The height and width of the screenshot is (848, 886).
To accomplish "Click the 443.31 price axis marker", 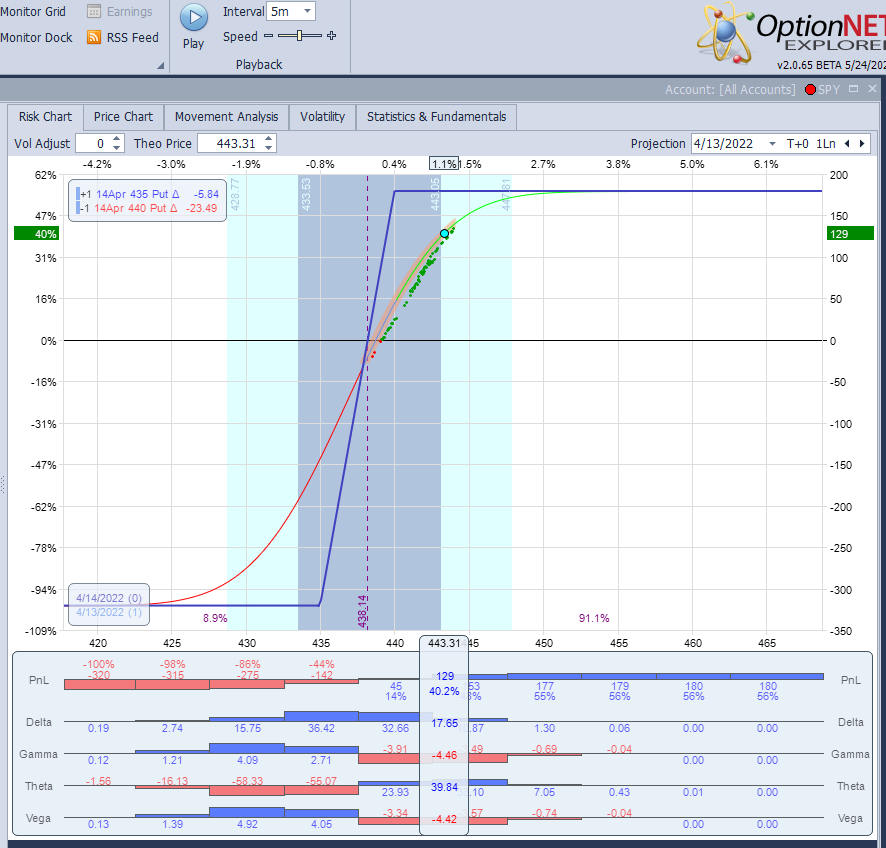I will pos(444,643).
